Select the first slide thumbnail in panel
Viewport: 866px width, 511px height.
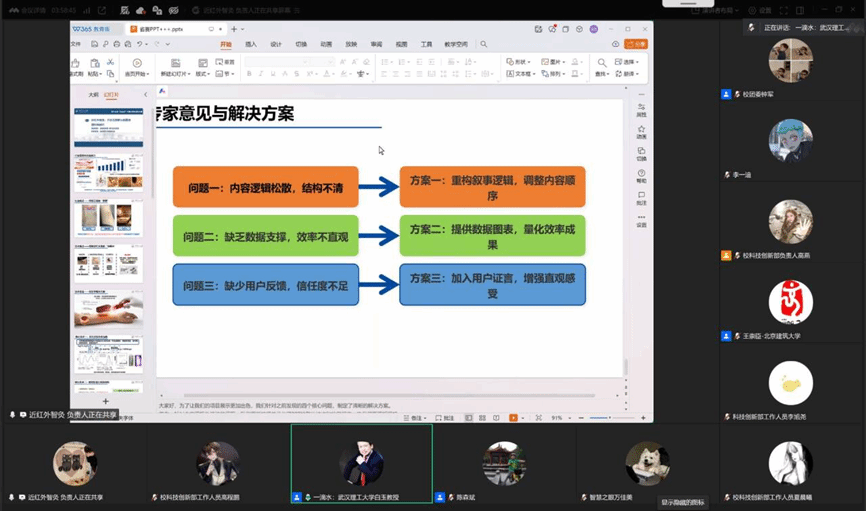click(108, 127)
